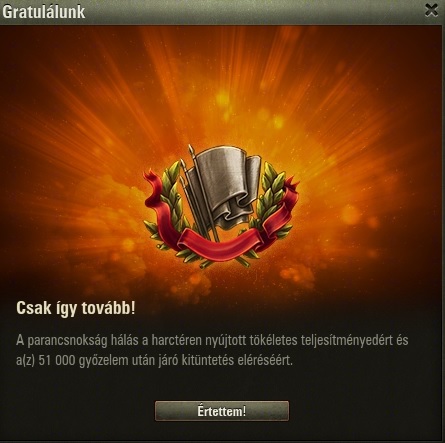The width and height of the screenshot is (445, 443).
Task: Click the empty title bar area beside Gratulálunk
Action: pos(253,12)
